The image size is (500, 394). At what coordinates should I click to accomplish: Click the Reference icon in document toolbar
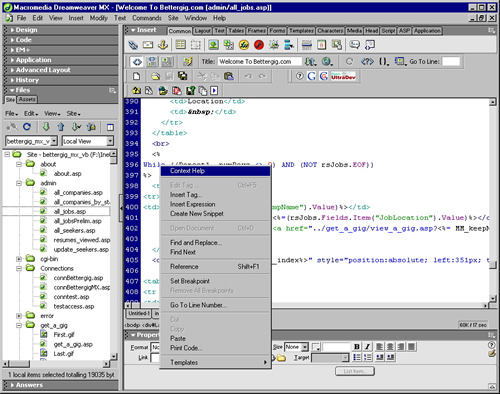[x=367, y=62]
